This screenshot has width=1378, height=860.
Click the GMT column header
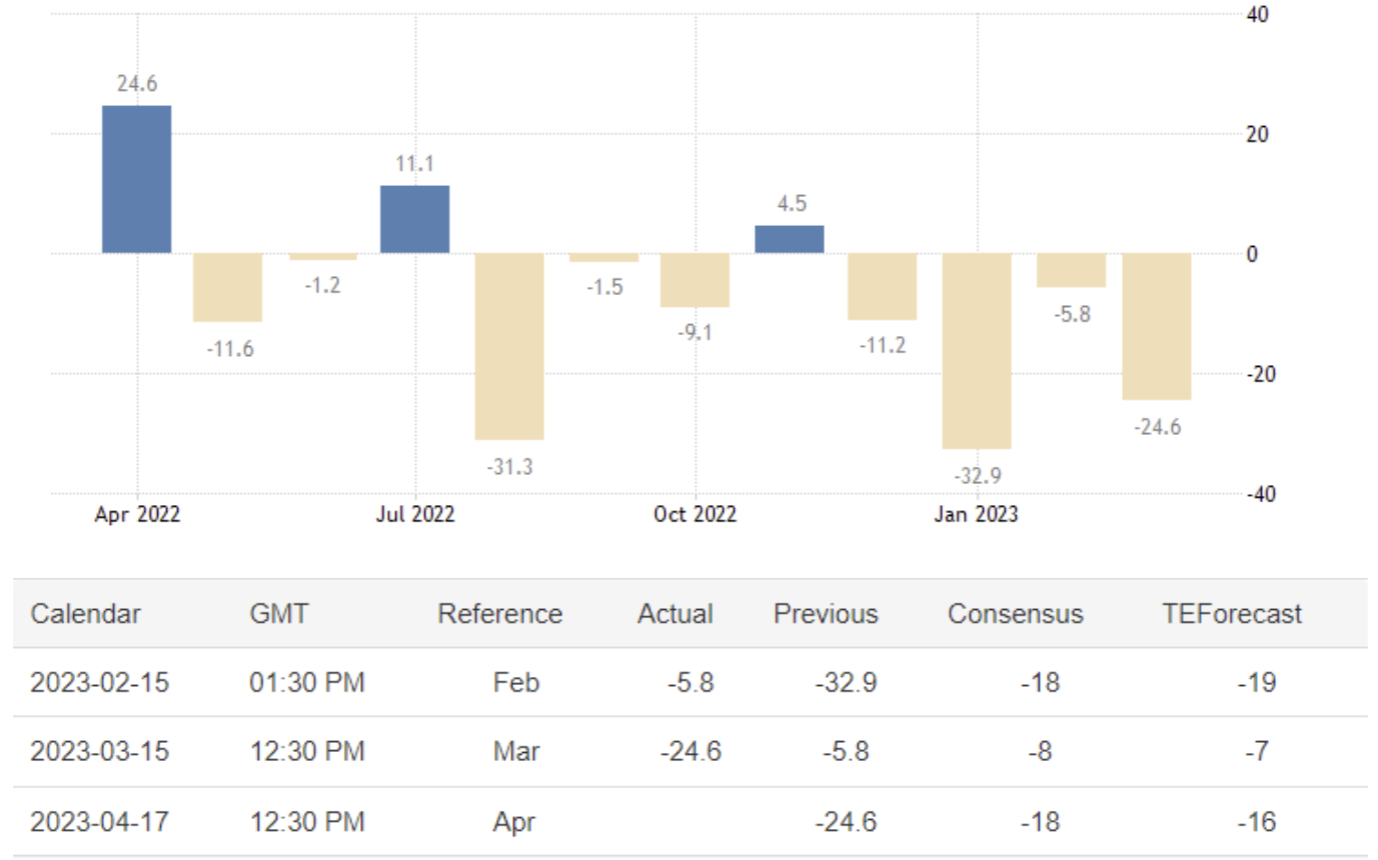tap(279, 613)
